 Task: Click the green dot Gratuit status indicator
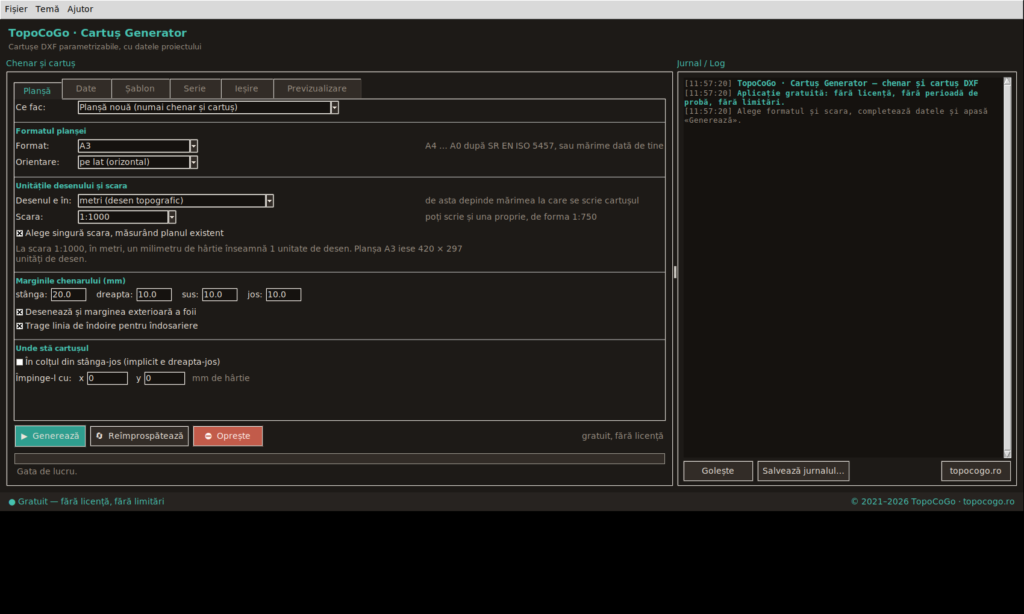click(12, 502)
